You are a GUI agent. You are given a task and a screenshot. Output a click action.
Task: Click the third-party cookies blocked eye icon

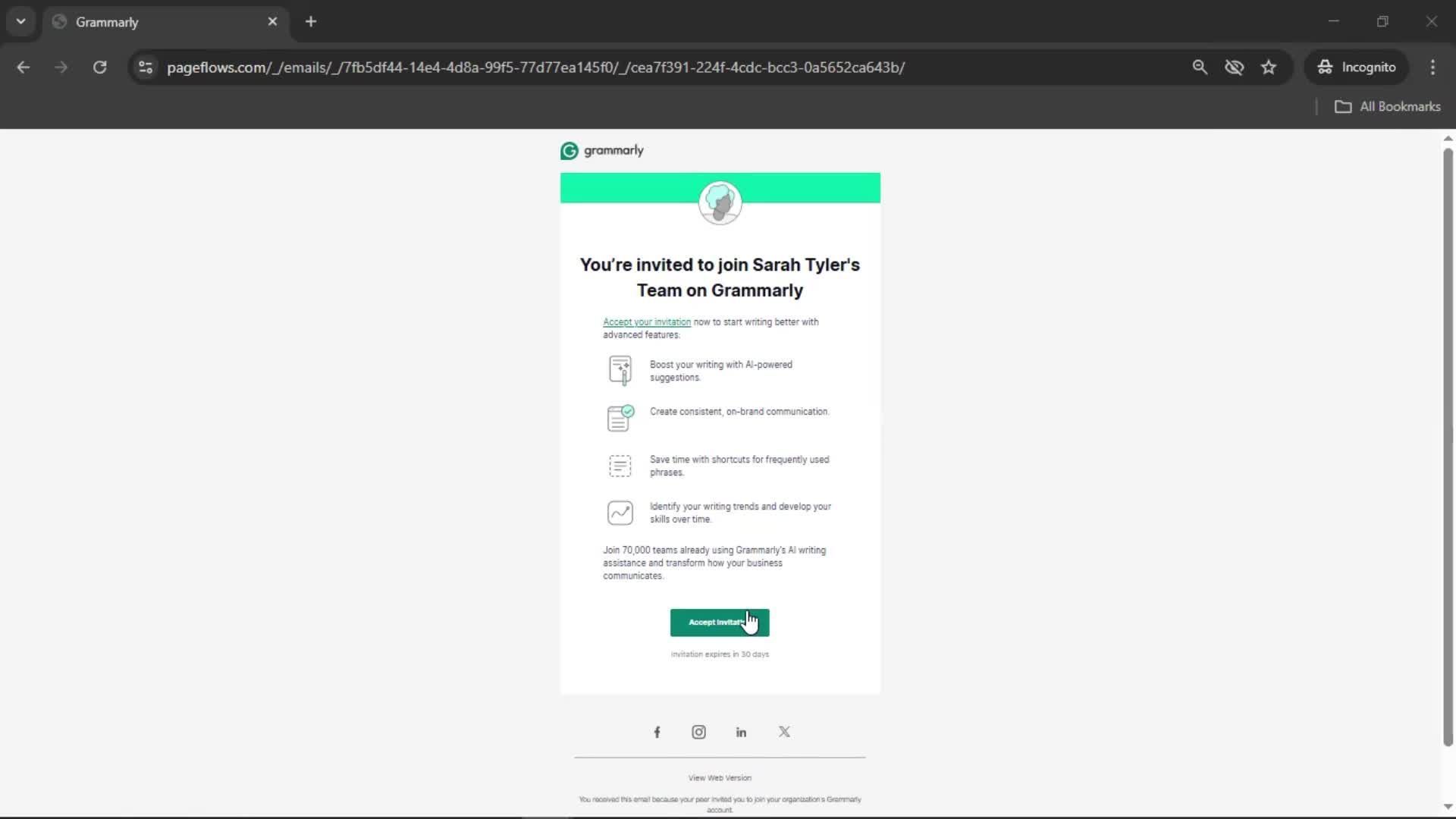1234,67
